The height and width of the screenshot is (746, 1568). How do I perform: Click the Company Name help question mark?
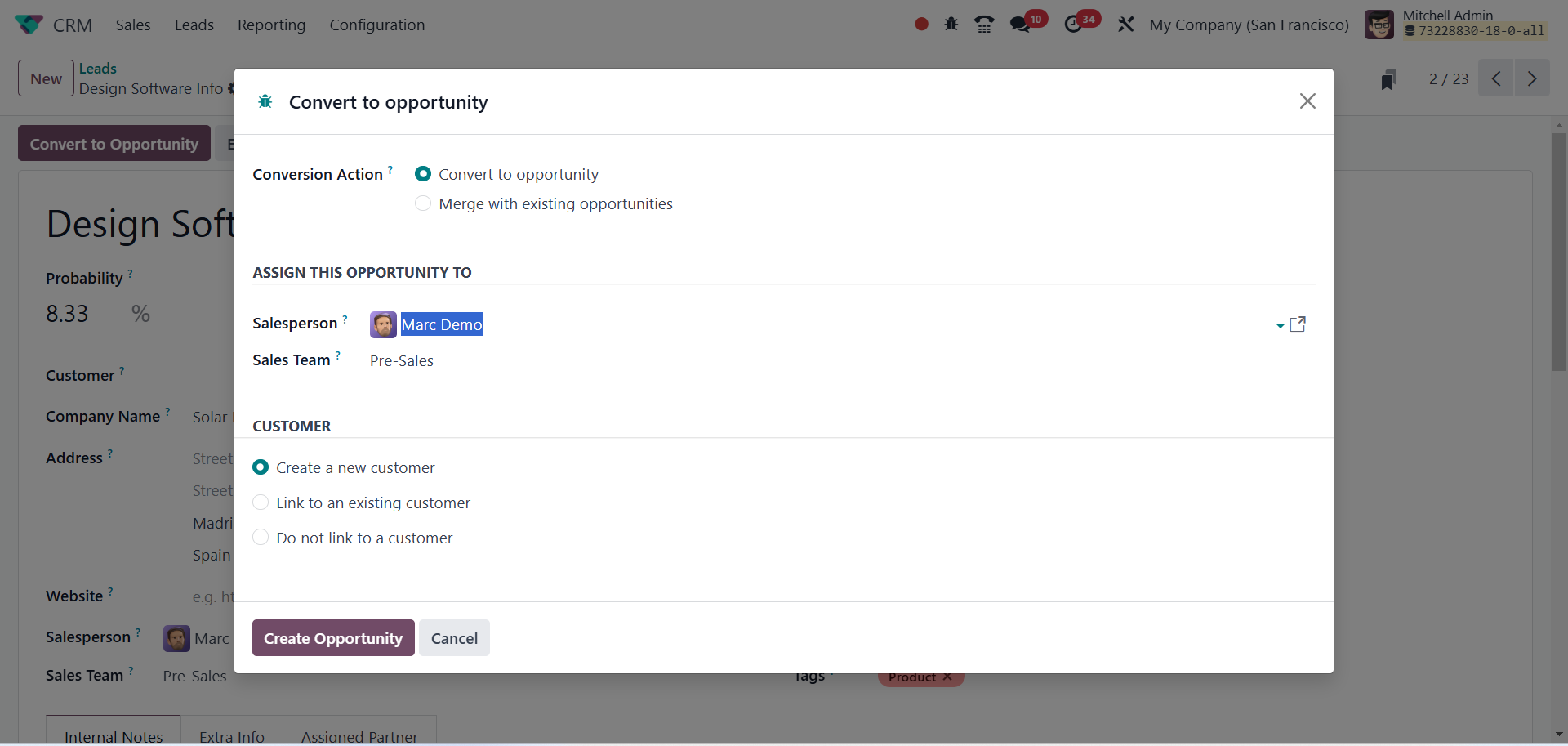pos(168,412)
